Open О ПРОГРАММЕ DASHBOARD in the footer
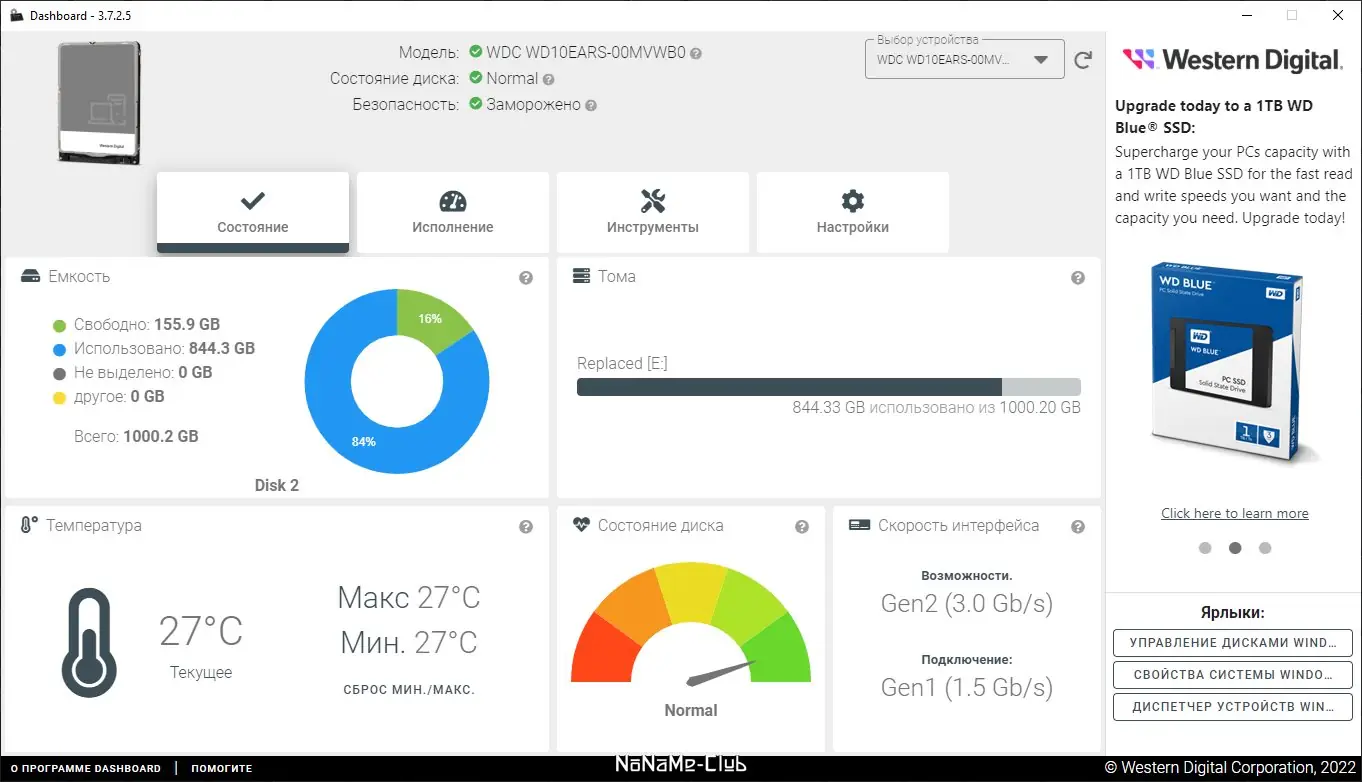1362x782 pixels. click(86, 768)
